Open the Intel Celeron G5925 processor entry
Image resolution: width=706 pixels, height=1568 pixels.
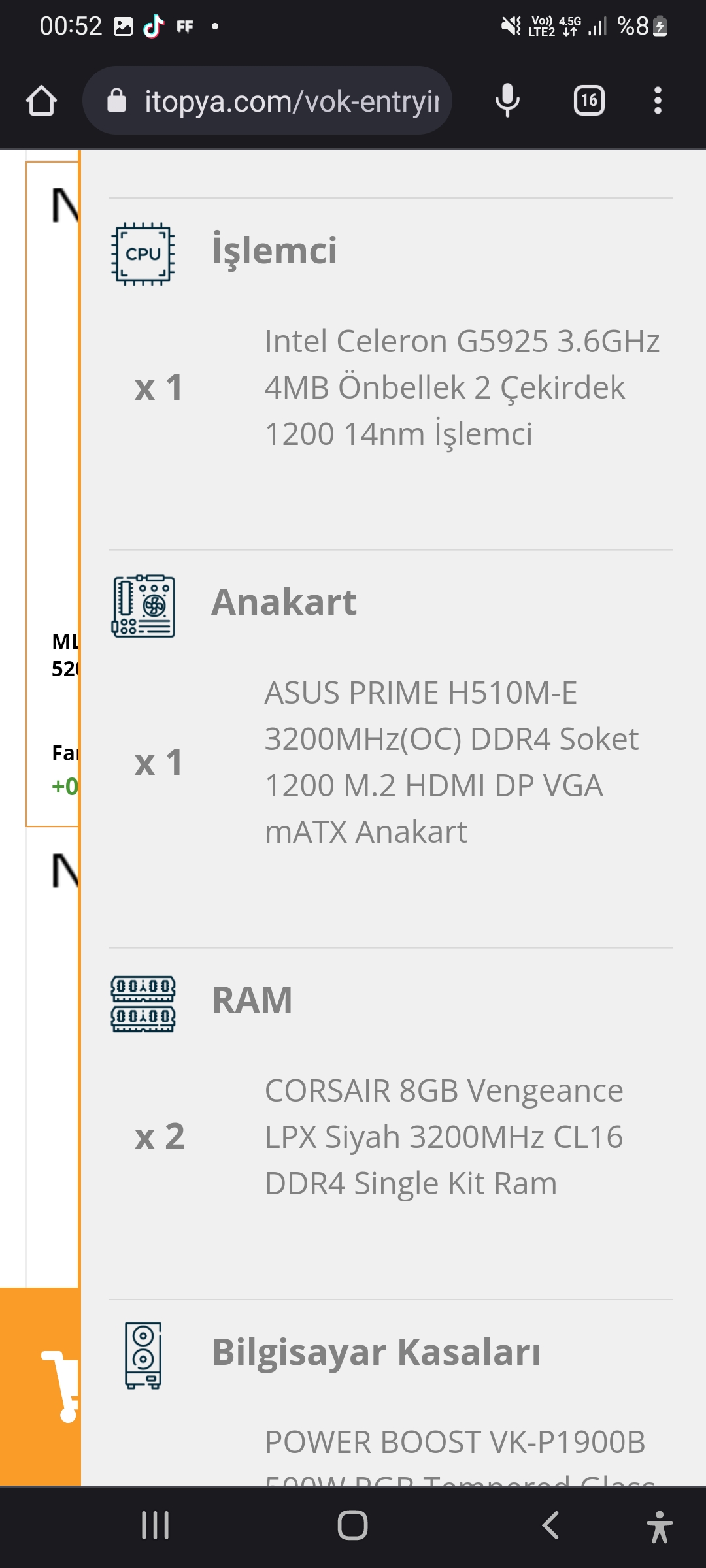(462, 387)
